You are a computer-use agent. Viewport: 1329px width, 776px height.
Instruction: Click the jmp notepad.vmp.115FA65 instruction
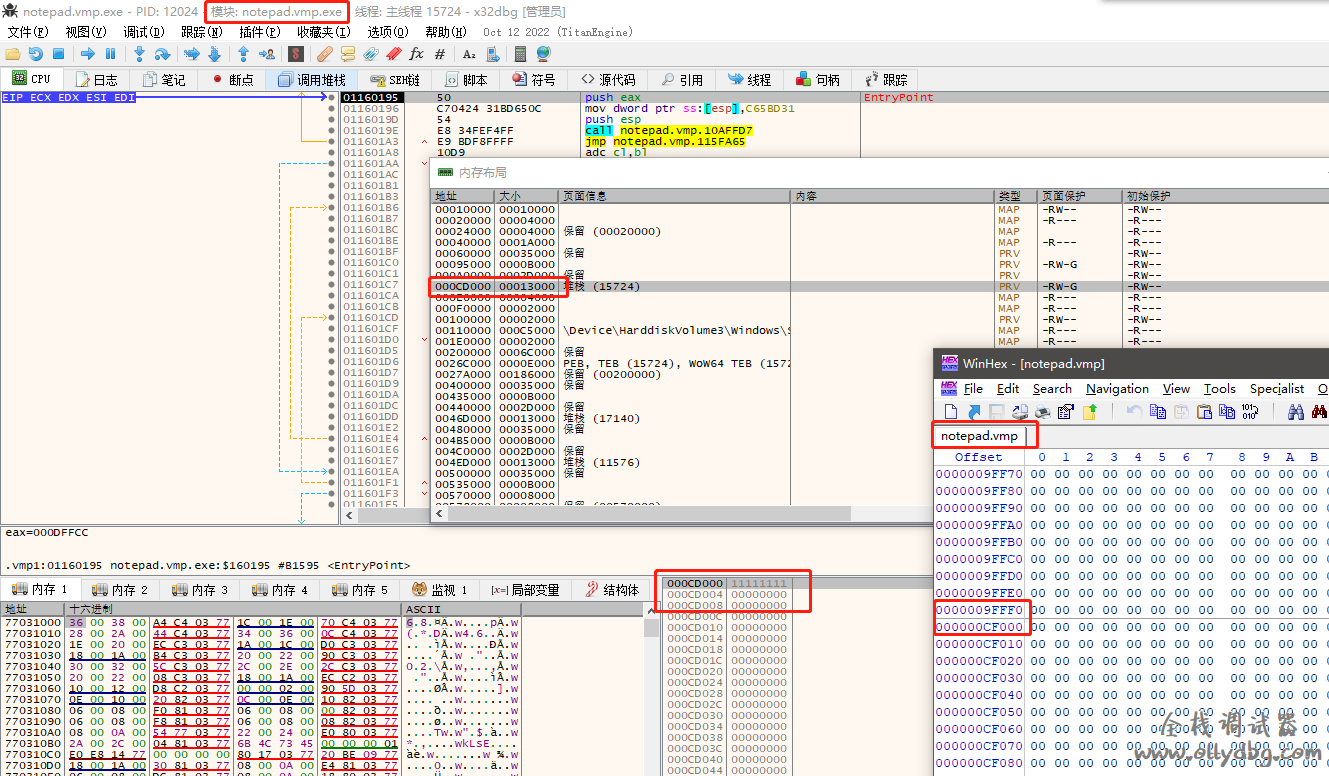[665, 141]
